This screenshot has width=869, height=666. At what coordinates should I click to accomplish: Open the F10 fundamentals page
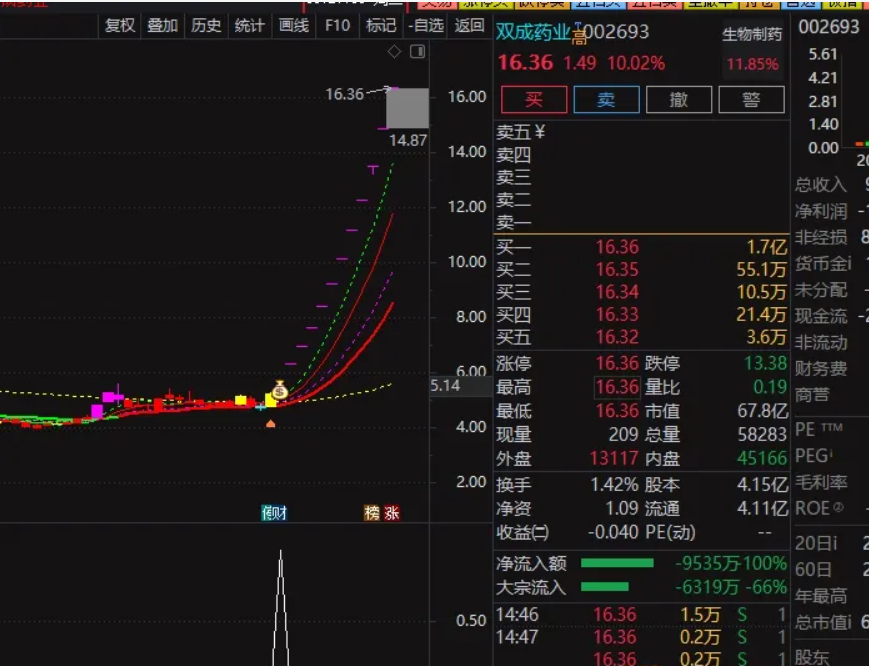(x=337, y=25)
